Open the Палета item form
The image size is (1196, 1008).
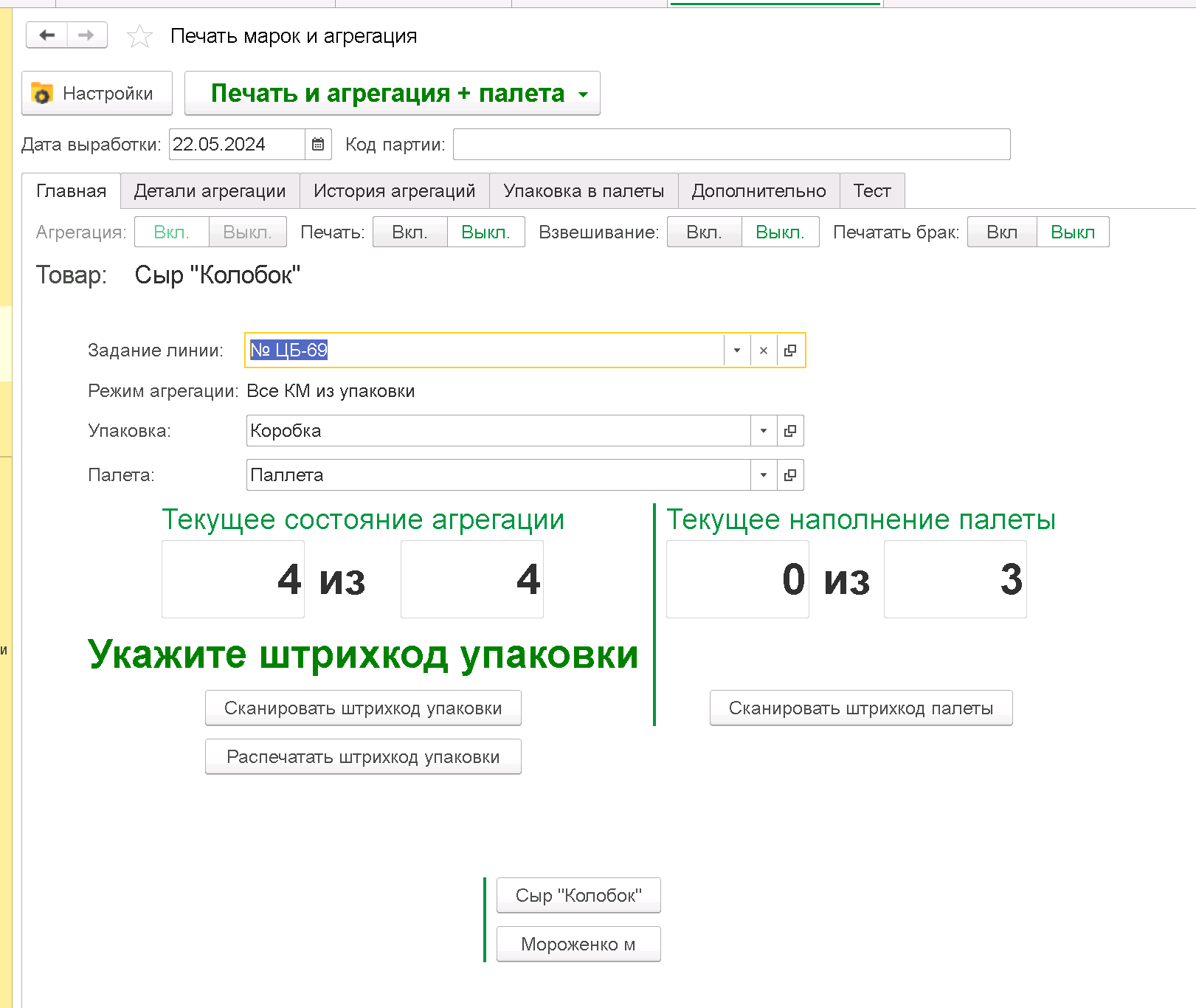click(790, 475)
